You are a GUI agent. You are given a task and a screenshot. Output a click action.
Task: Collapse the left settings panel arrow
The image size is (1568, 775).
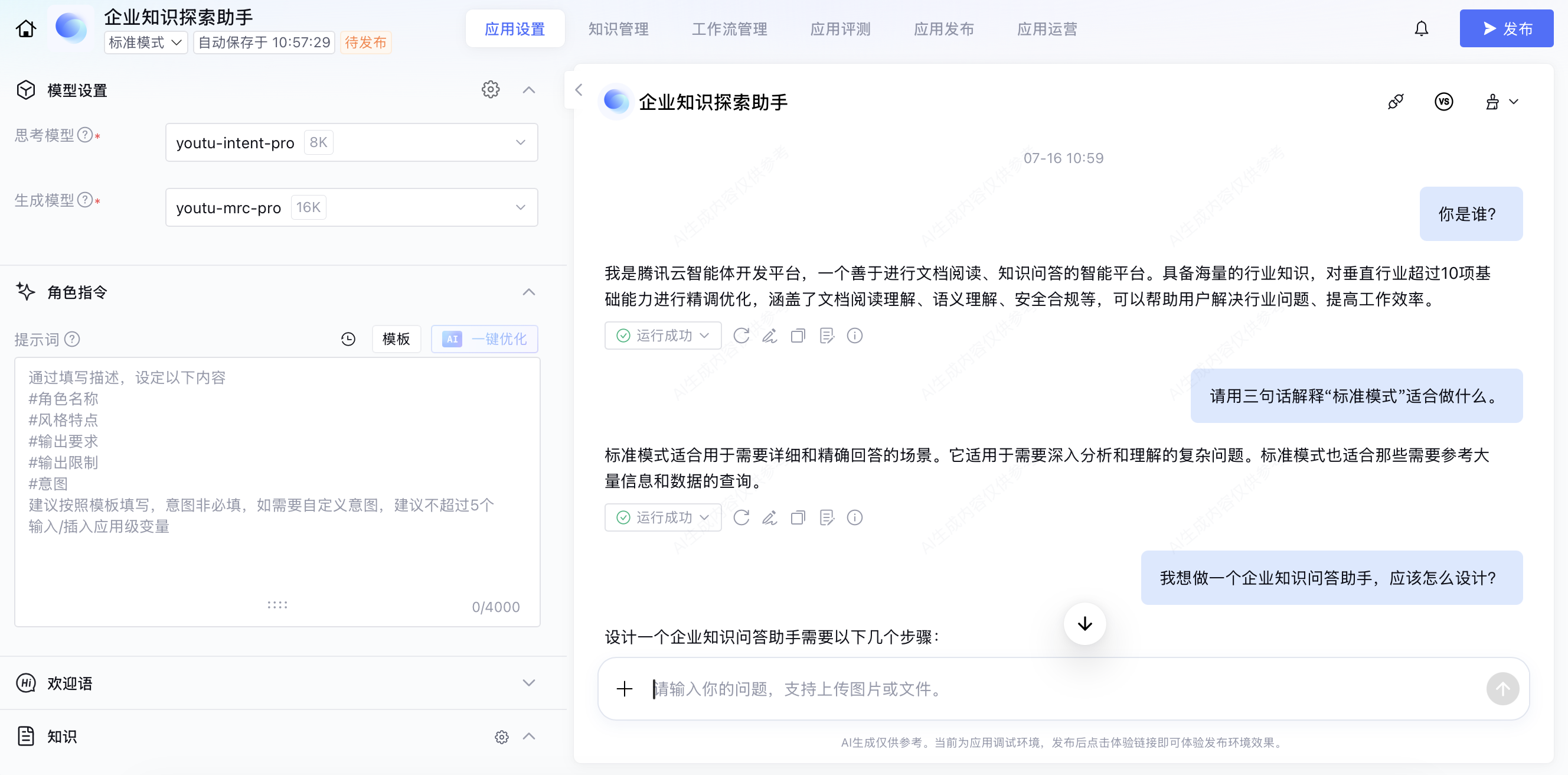point(579,90)
